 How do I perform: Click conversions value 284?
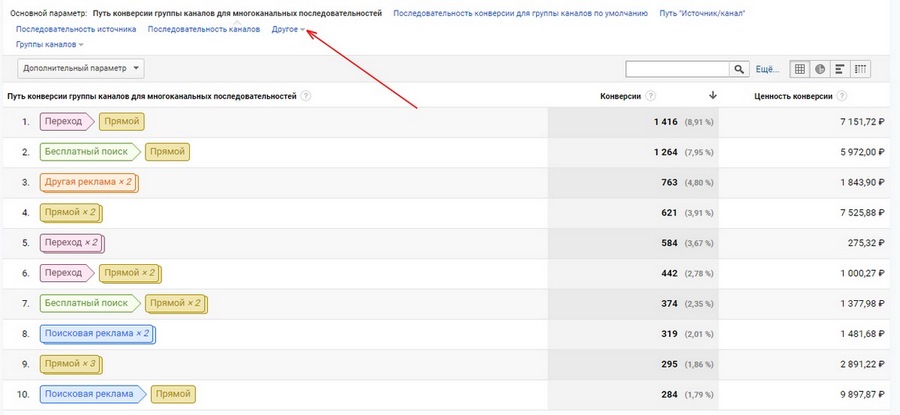(x=670, y=395)
